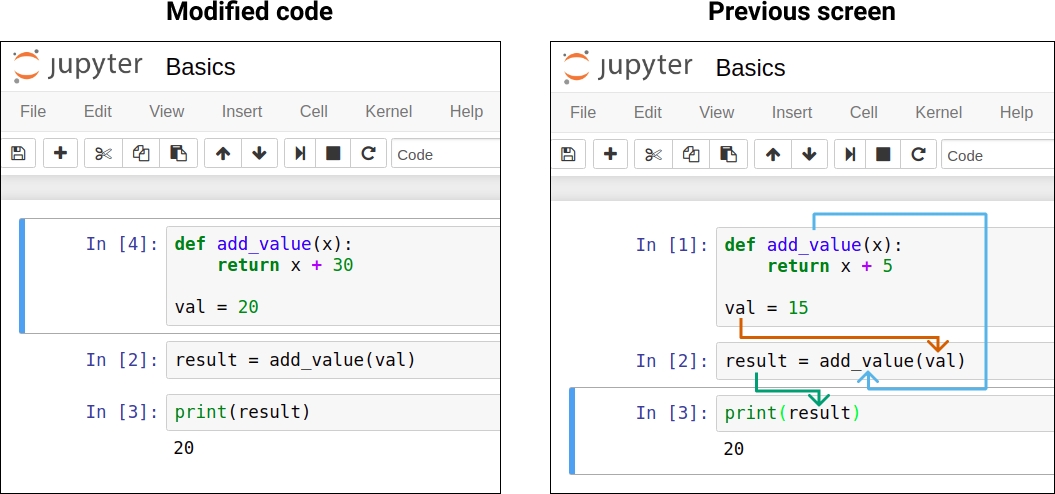
Task: Cut the selected cell in the left notebook
Action: (103, 154)
